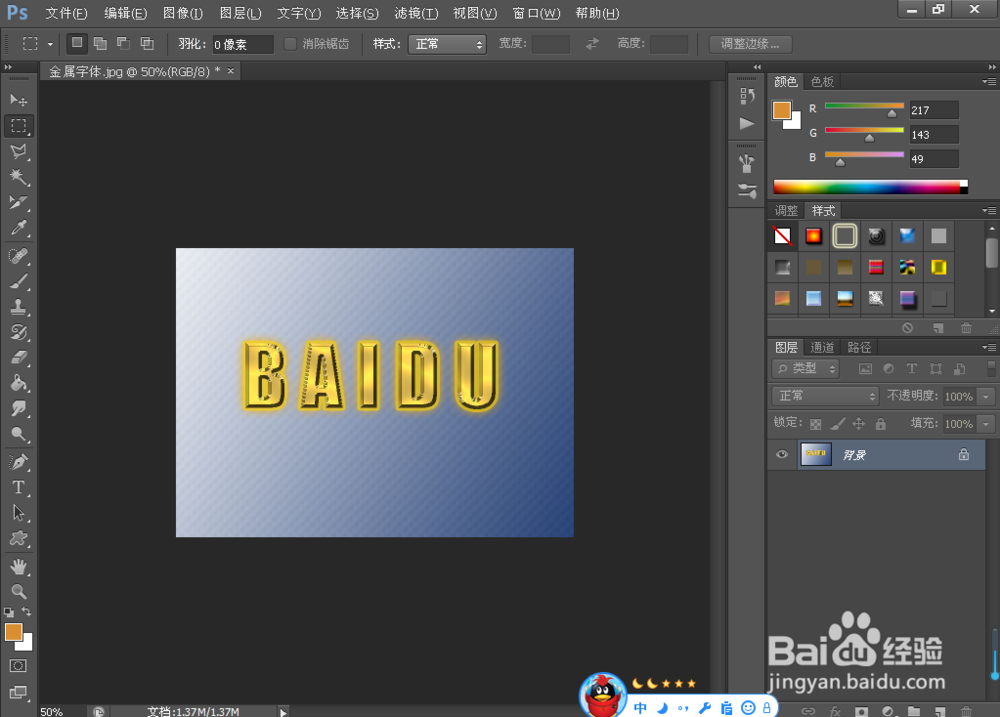This screenshot has width=1000, height=717.
Task: Select the Custom Shape tool
Action: [x=18, y=539]
